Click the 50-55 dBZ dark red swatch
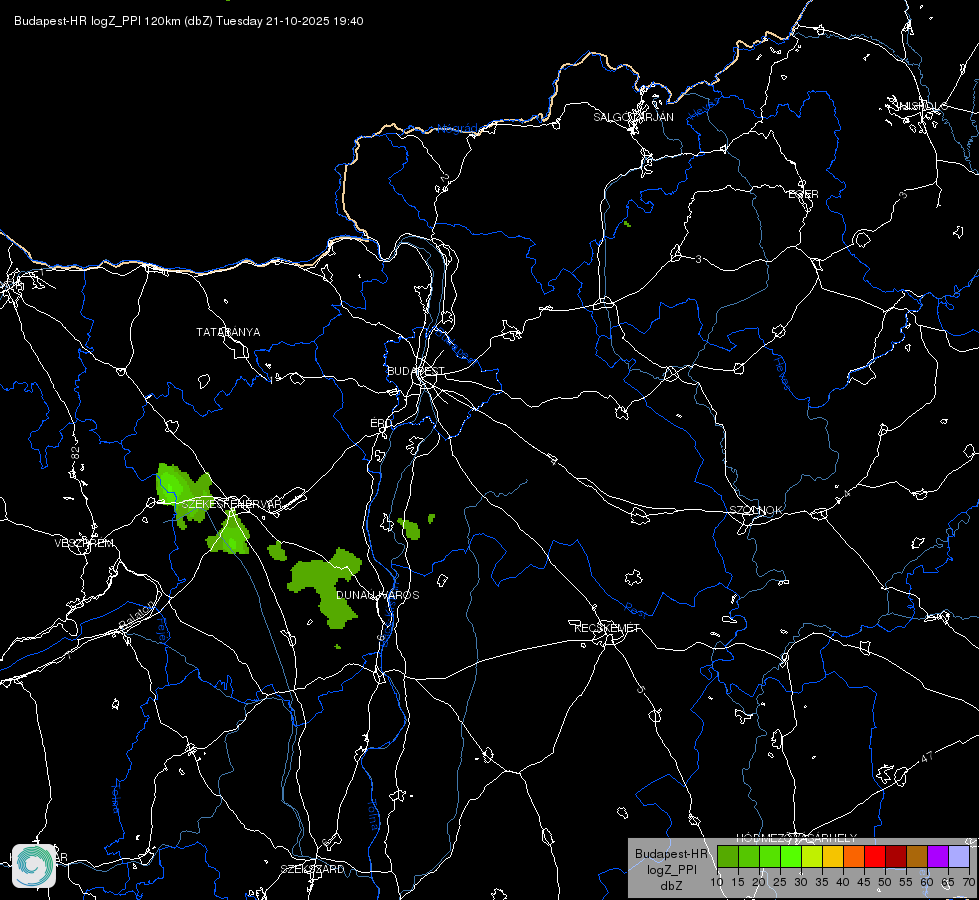This screenshot has height=900, width=979. 896,856
